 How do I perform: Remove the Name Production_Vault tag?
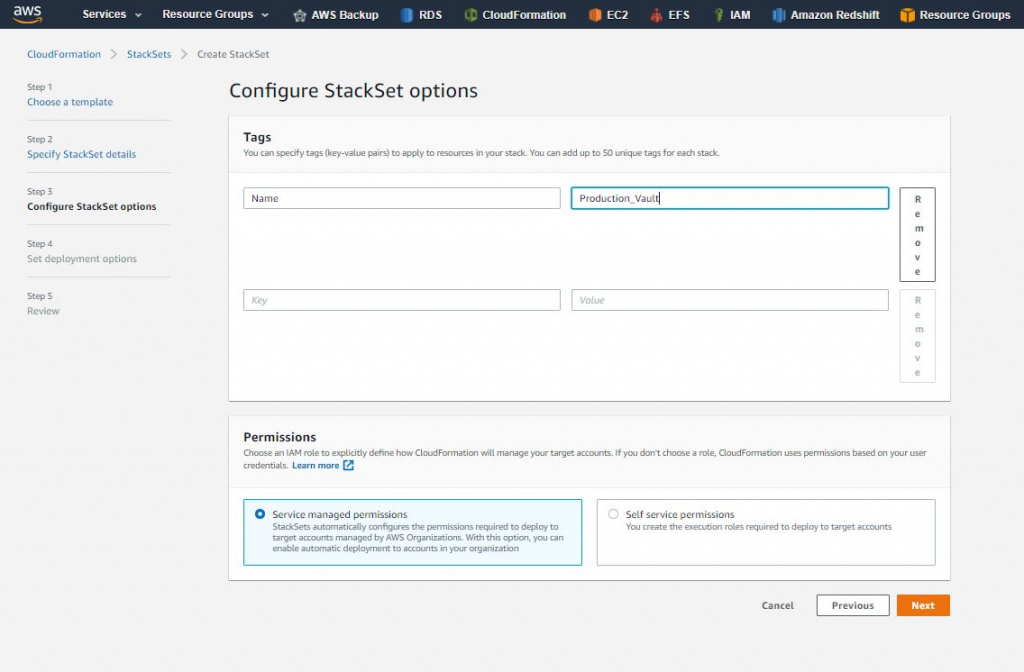[917, 234]
